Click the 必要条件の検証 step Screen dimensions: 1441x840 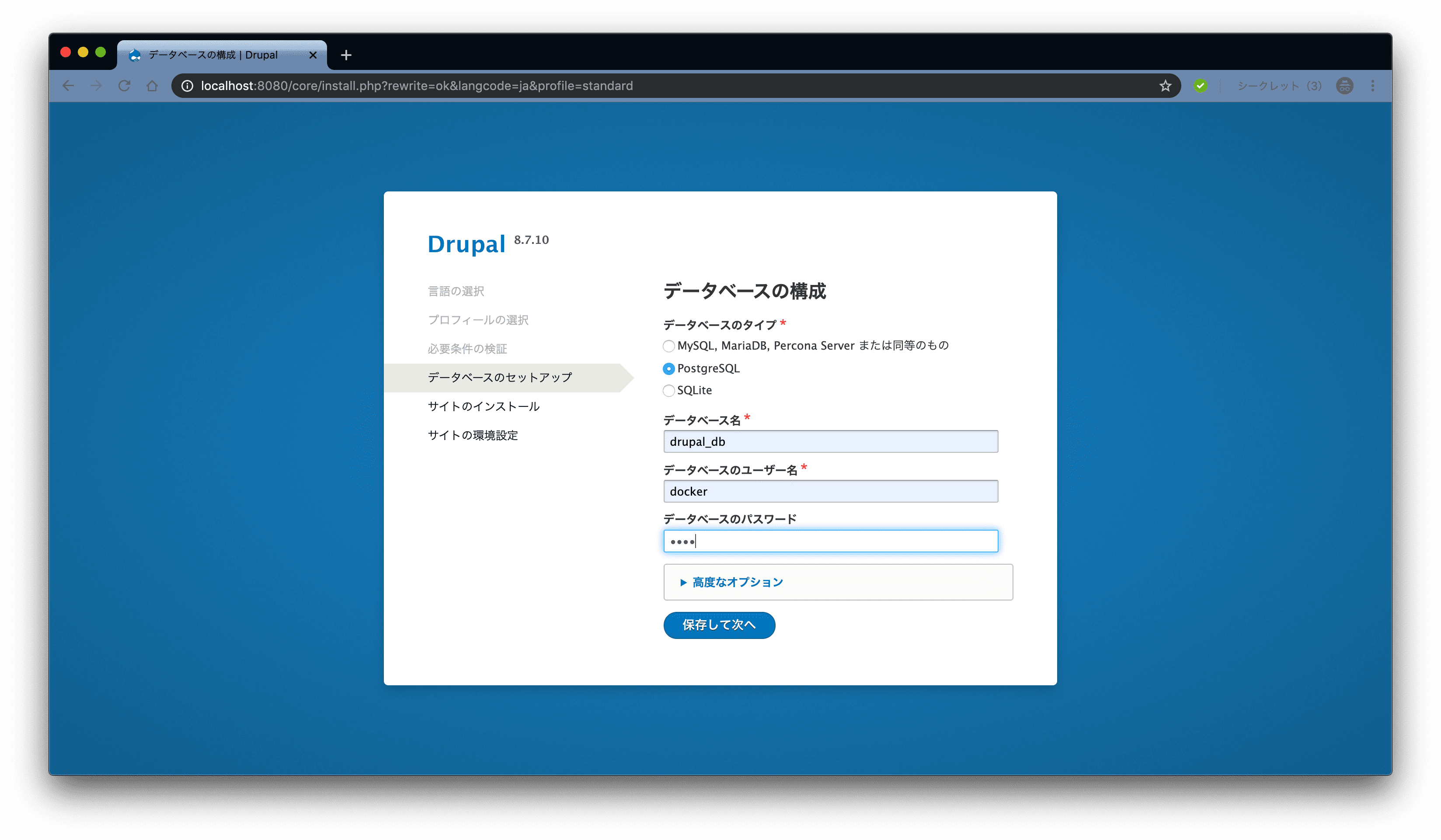click(467, 349)
